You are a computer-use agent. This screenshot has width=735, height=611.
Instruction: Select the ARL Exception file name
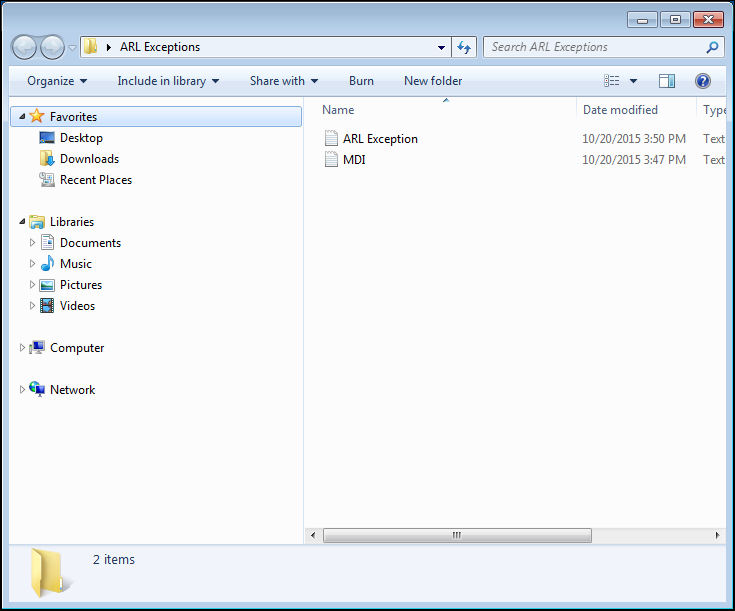point(380,139)
